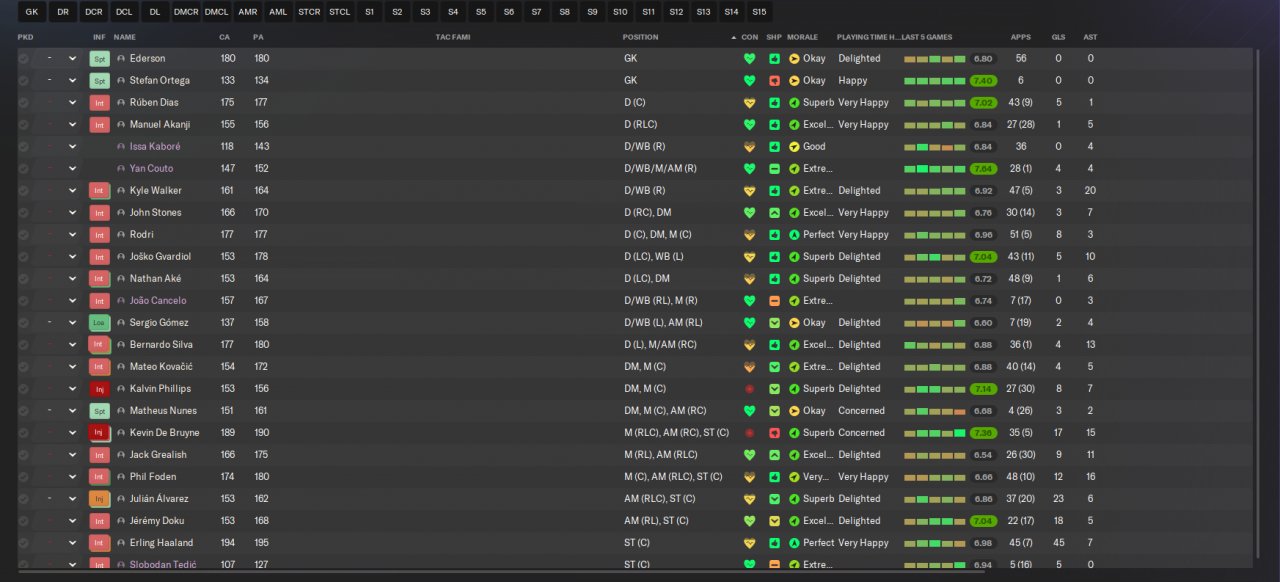Click Stefan Ortega's red match sharpness icon
This screenshot has height=582, width=1280.
[x=774, y=80]
